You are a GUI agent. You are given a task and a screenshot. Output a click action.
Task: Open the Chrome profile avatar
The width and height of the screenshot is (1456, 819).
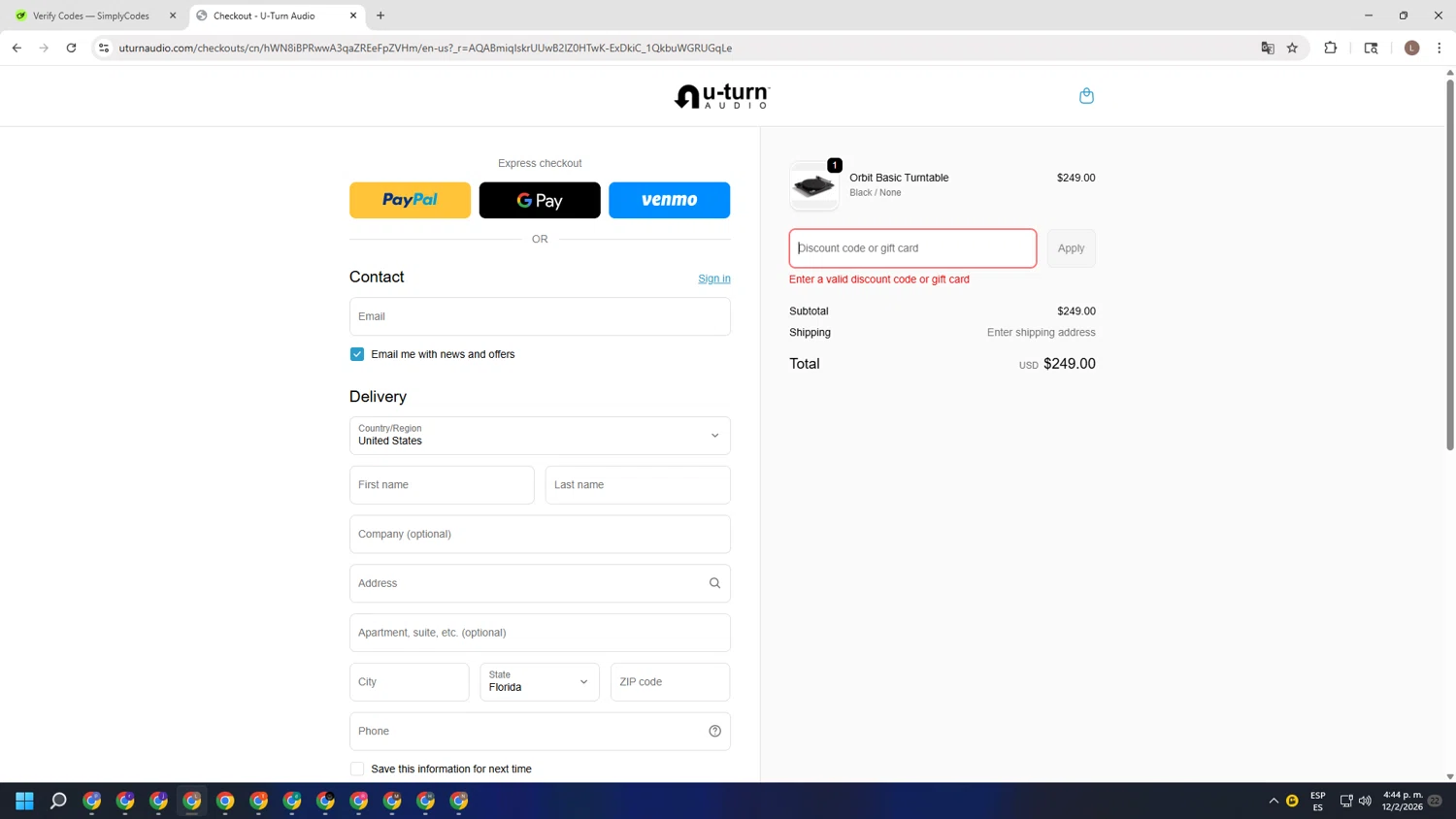(x=1411, y=48)
